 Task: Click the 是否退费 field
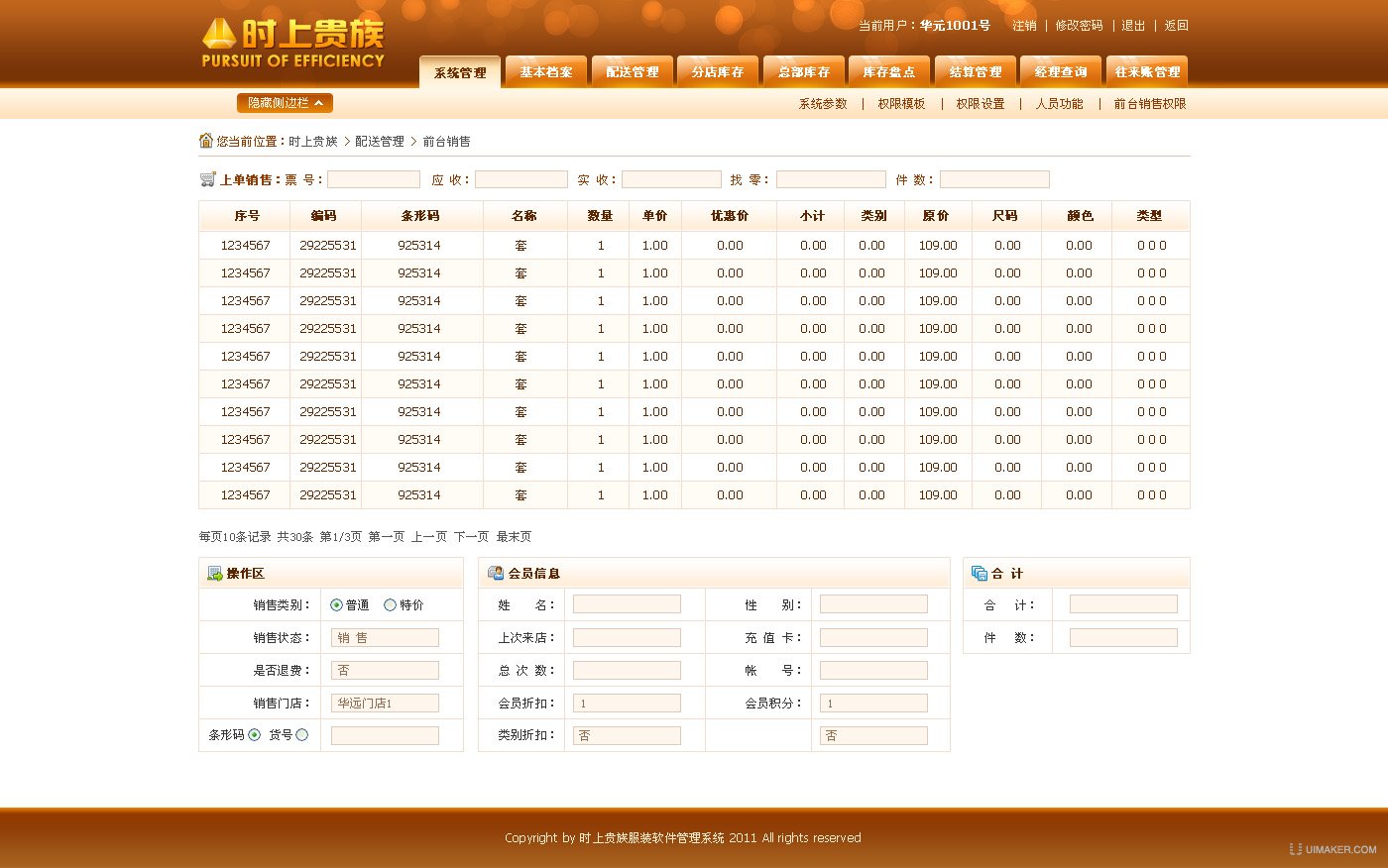385,671
